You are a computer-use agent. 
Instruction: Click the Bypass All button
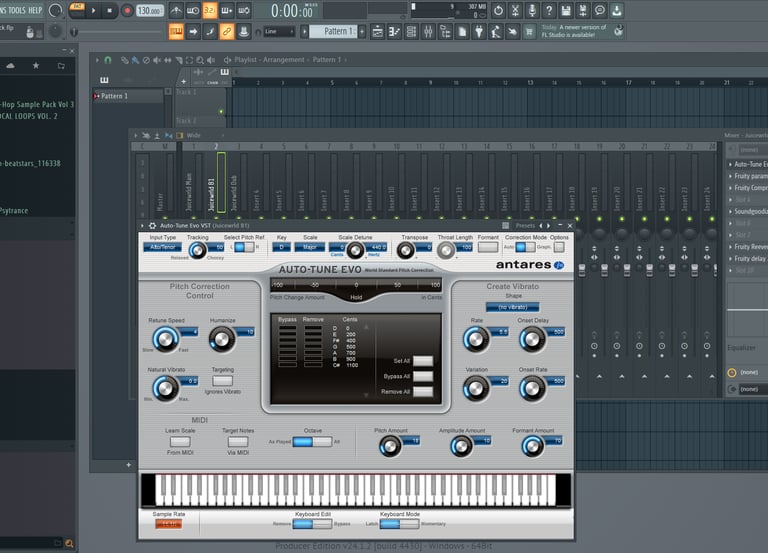point(423,376)
